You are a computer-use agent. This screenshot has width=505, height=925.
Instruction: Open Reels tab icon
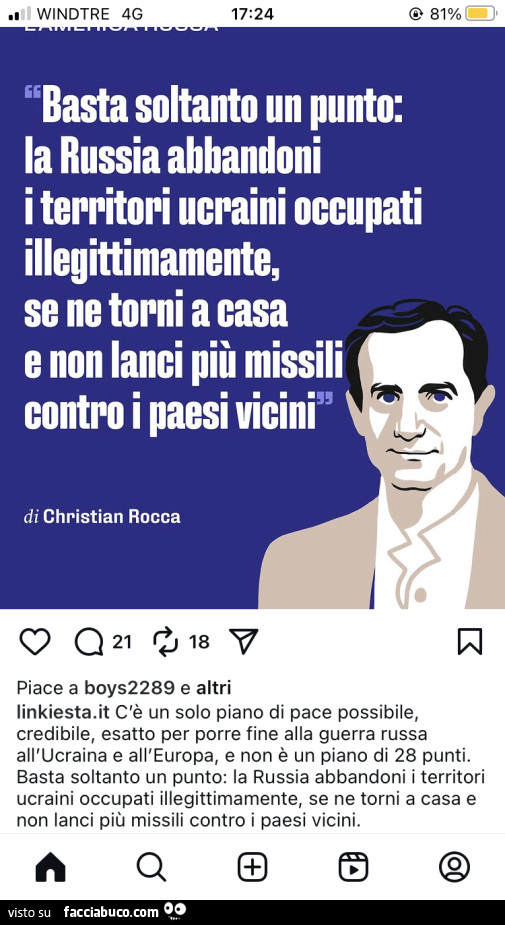(353, 868)
